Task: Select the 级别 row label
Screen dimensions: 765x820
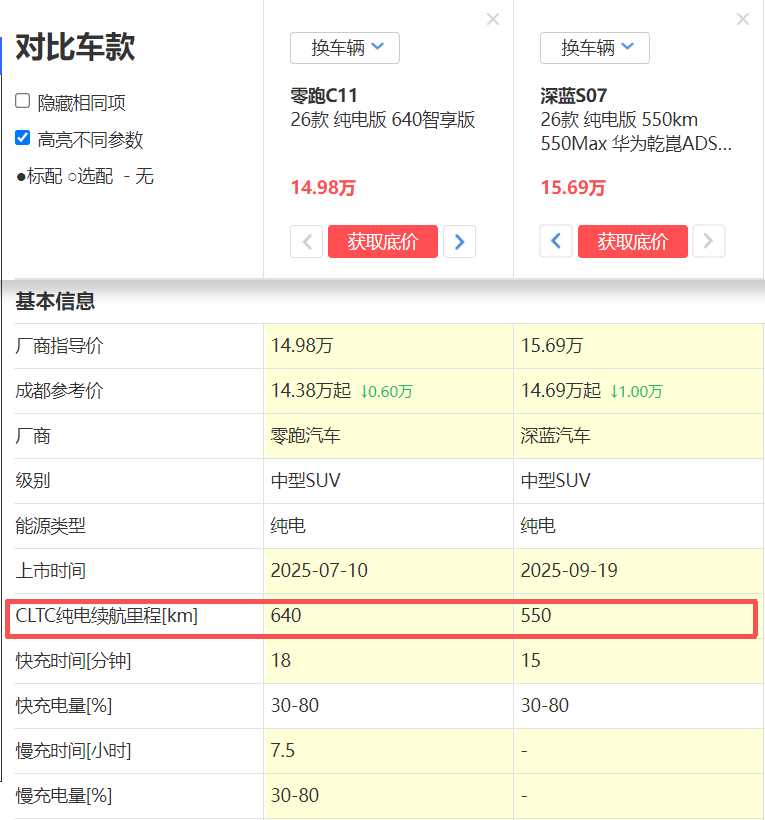Action: 32,481
